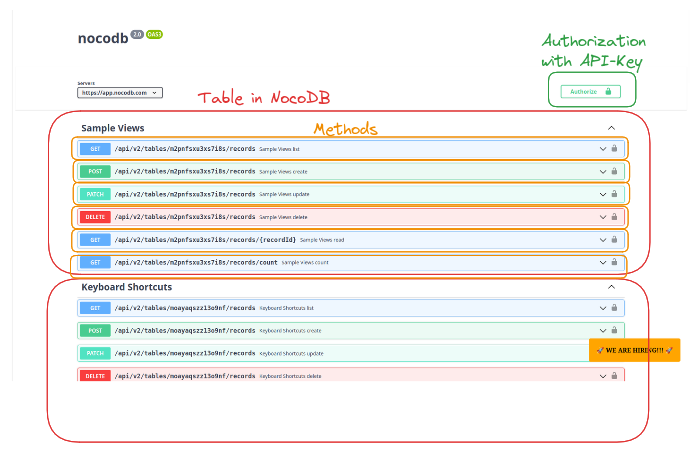
Task: Click lock icon on Sample Views create row
Action: 614,171
